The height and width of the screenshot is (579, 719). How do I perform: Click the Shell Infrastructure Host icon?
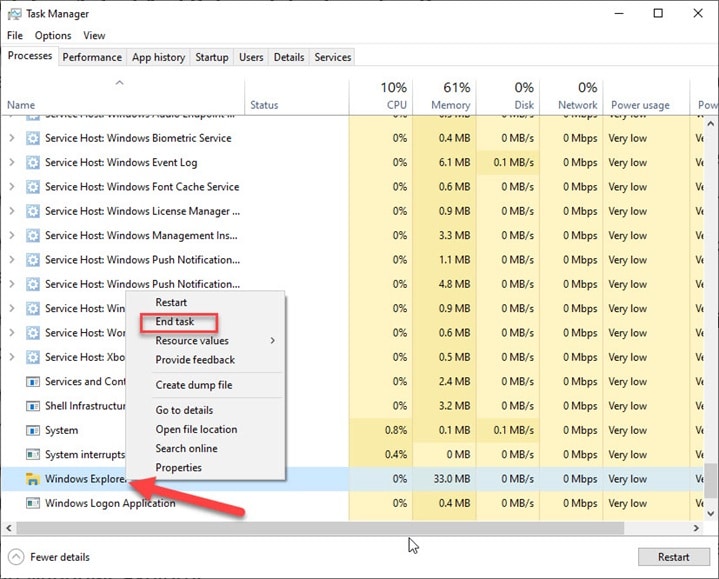[33, 406]
